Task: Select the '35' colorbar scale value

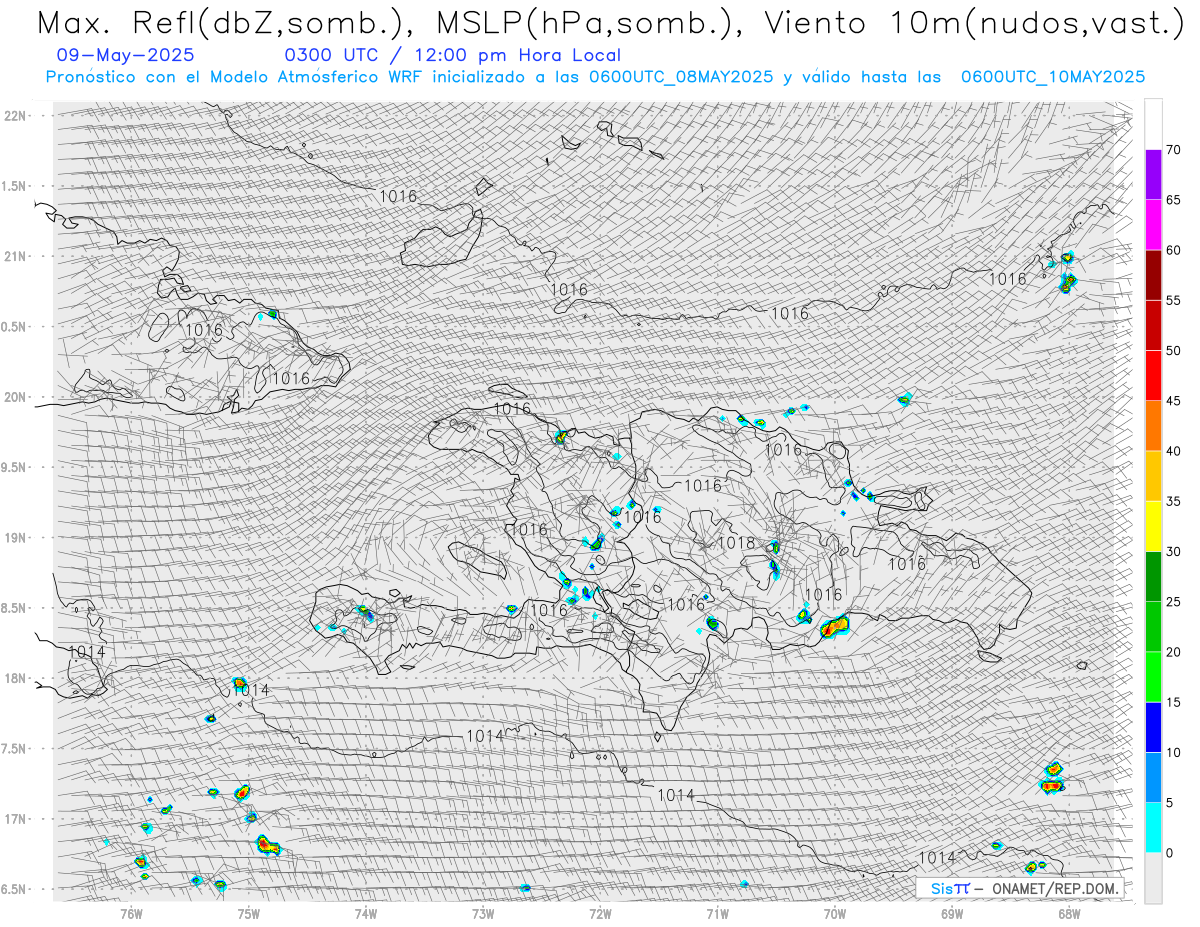Action: [x=1173, y=501]
